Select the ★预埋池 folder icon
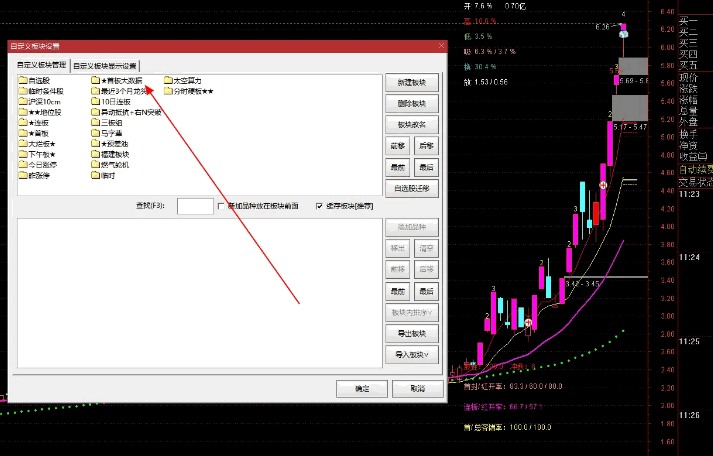The height and width of the screenshot is (456, 713). click(x=95, y=144)
